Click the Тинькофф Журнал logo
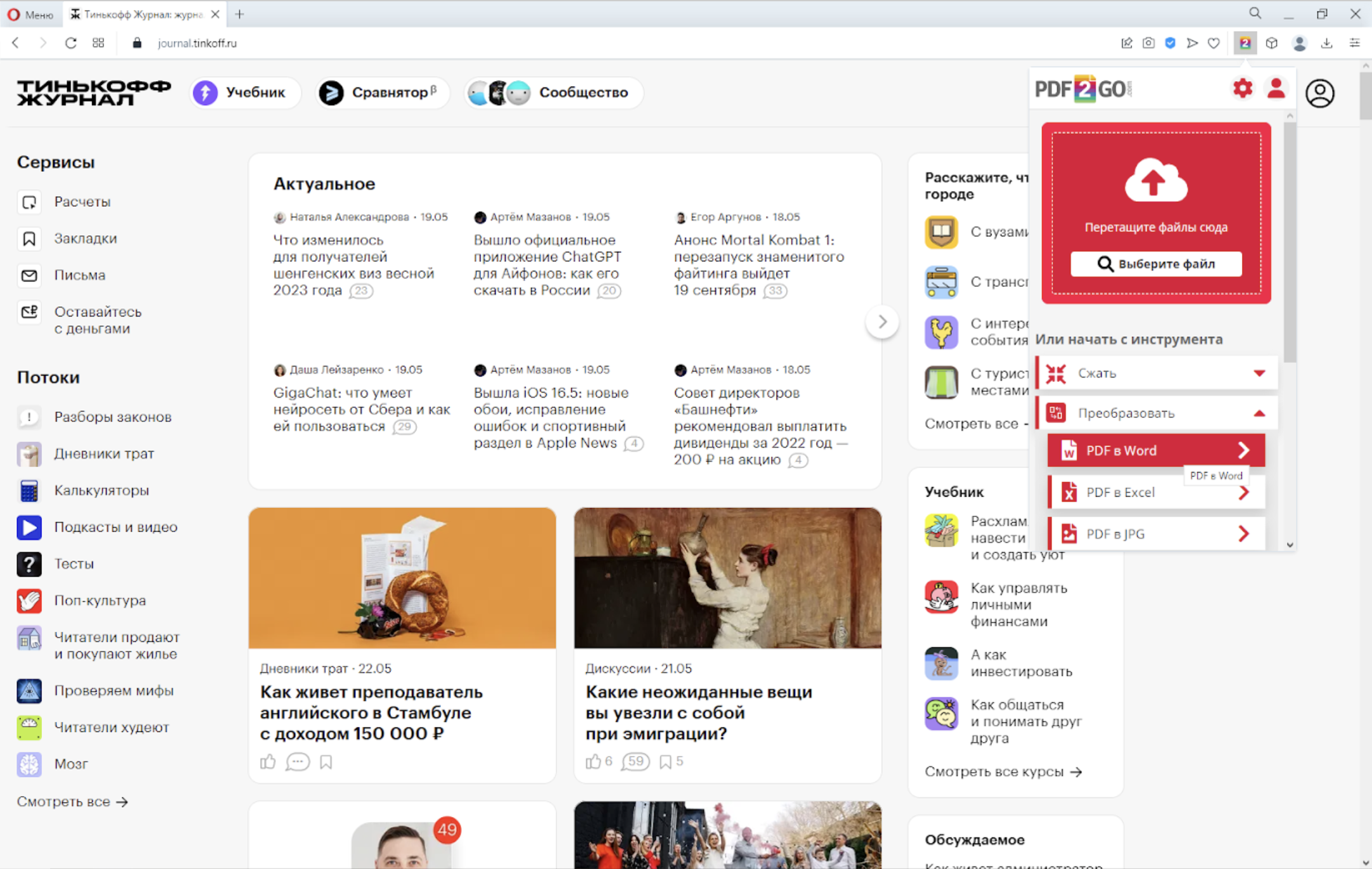The height and width of the screenshot is (869, 1372). point(94,93)
